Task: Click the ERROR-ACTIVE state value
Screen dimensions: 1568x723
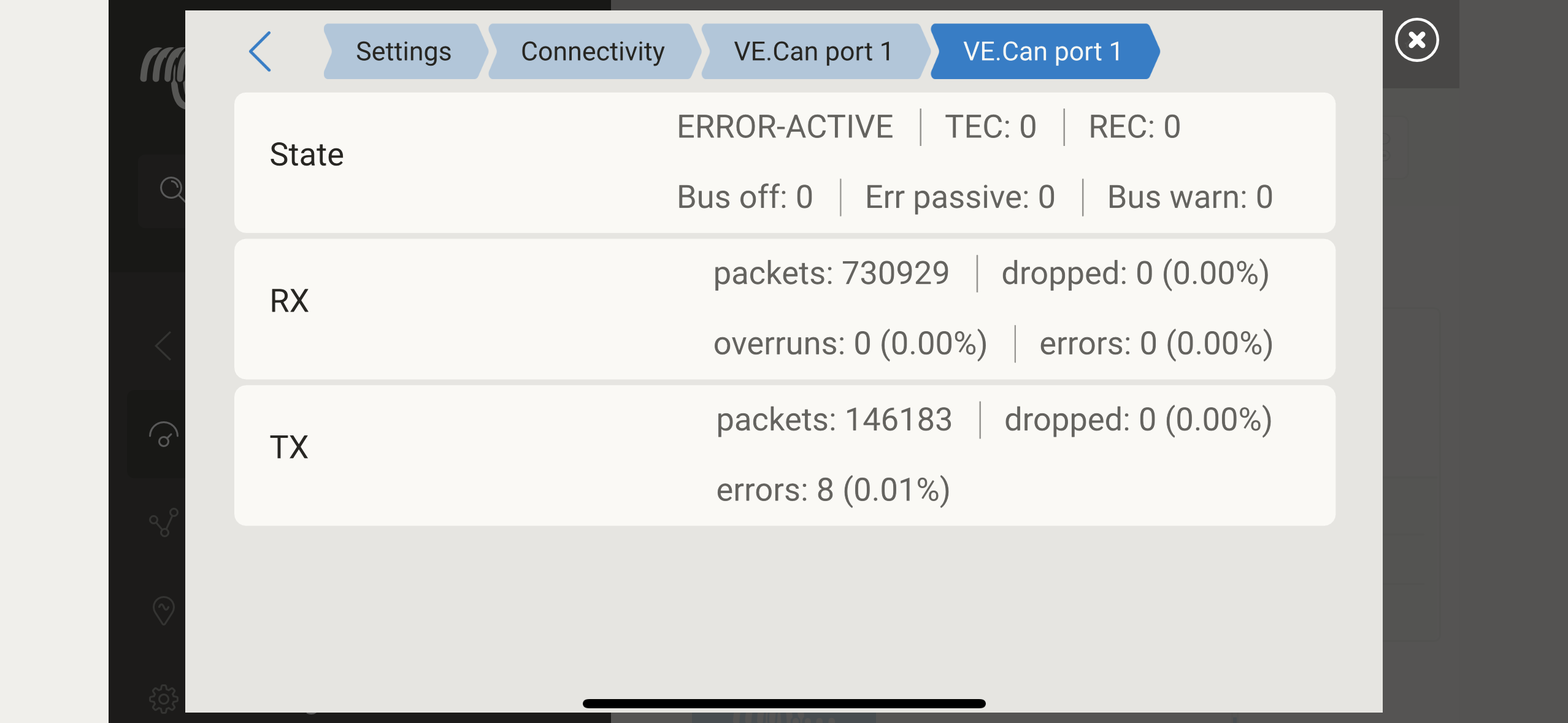Action: [x=785, y=127]
